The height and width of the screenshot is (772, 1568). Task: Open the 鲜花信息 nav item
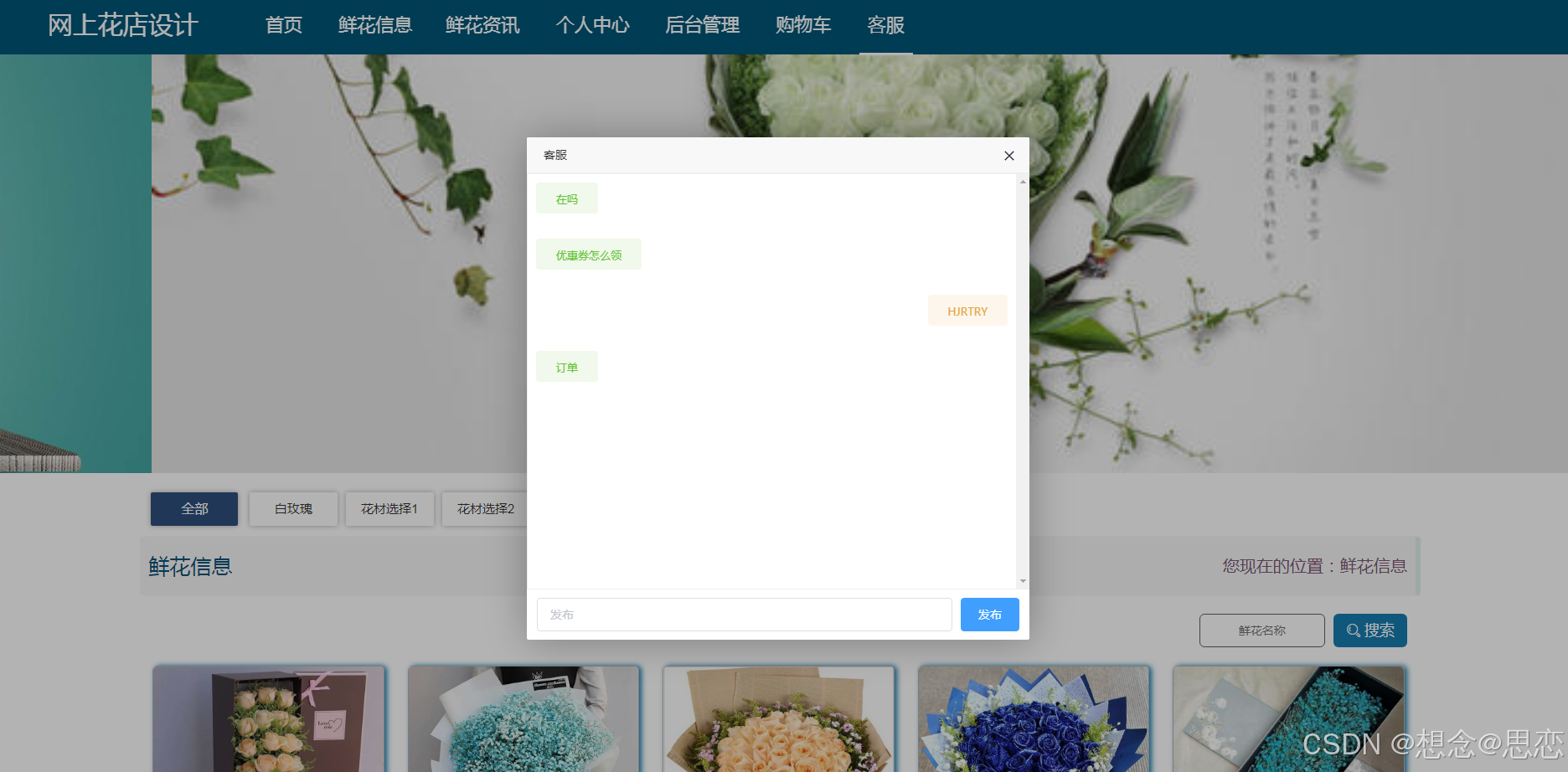coord(375,25)
